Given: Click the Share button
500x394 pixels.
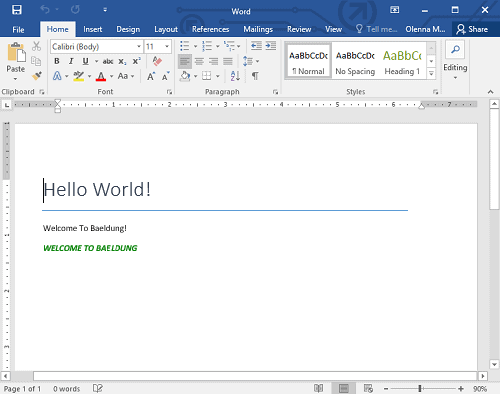Looking at the screenshot, I should 472,29.
